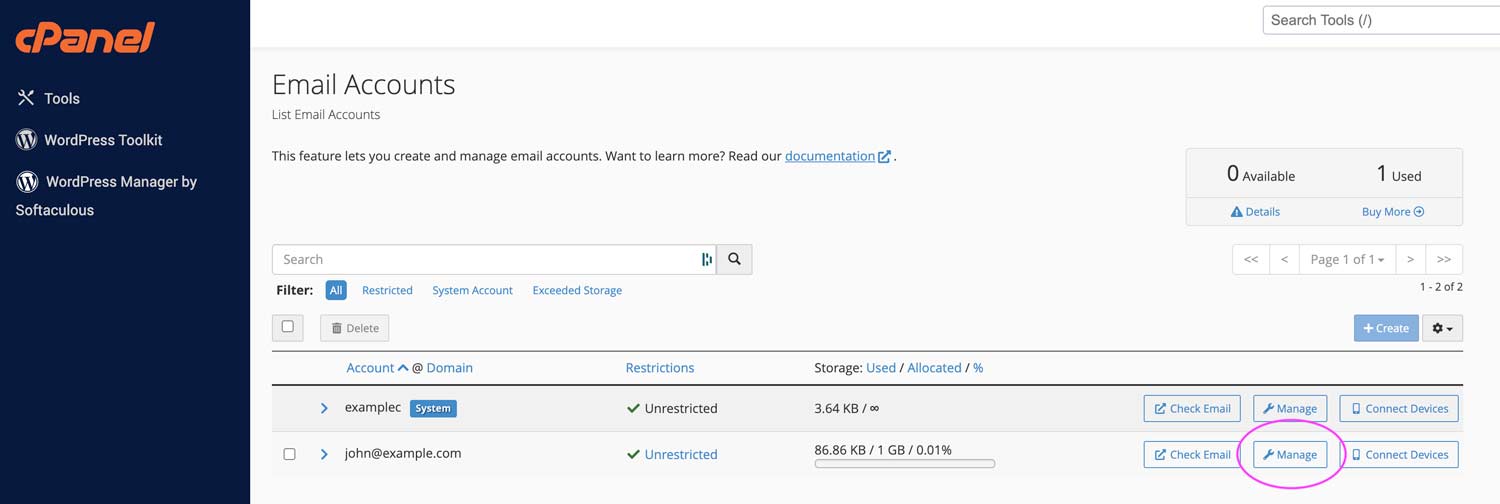Click Manage for john@example.com
Viewport: 1500px width, 504px height.
click(1290, 454)
